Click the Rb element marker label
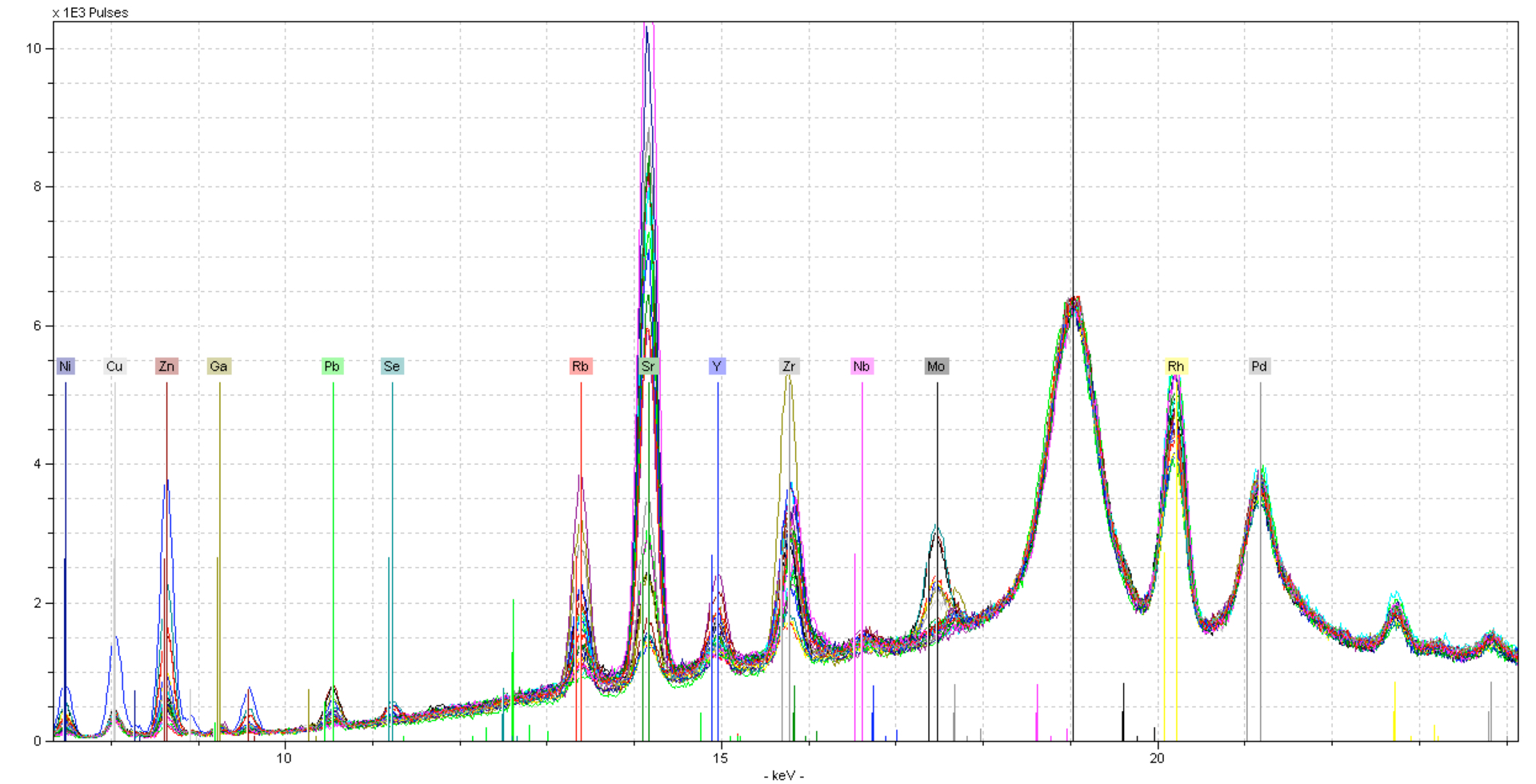Viewport: 1536px width, 784px height. click(580, 366)
